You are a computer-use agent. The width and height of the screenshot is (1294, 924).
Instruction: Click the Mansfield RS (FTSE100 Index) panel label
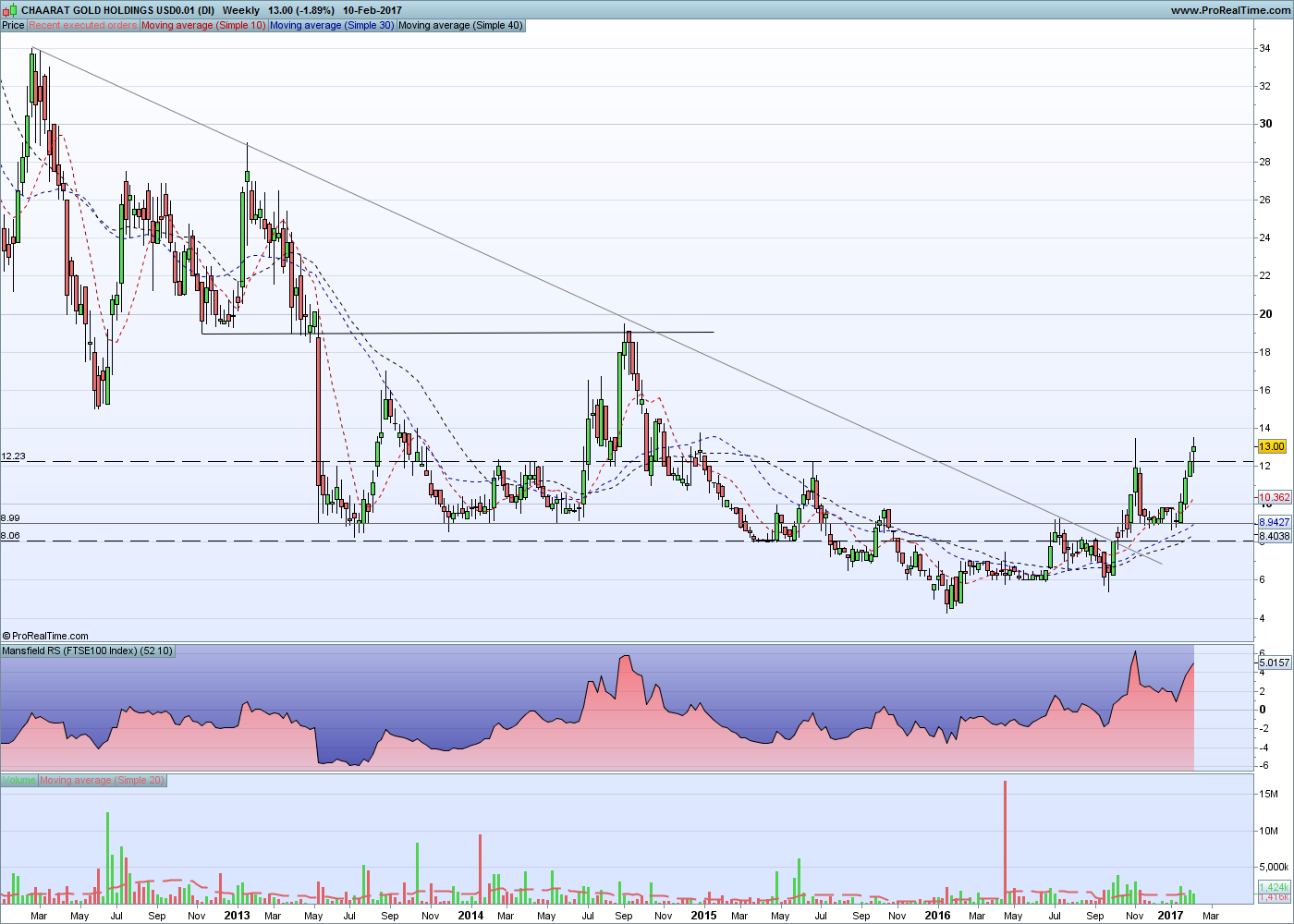click(88, 650)
